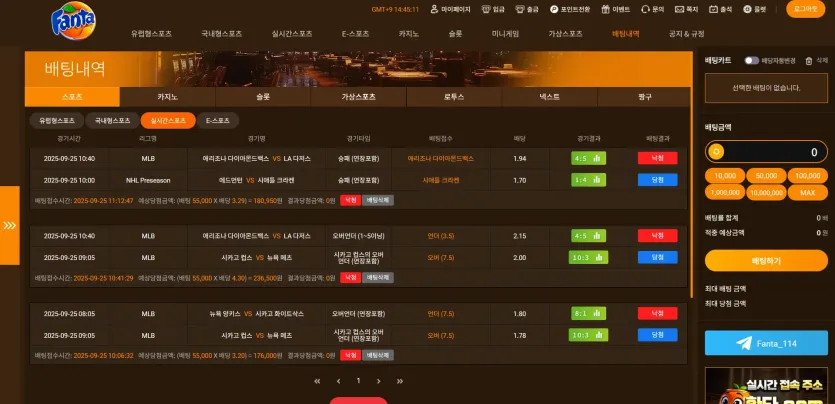Open 포인트전환 point conversion icon
Screen dimensions: 835x404
click(x=554, y=9)
